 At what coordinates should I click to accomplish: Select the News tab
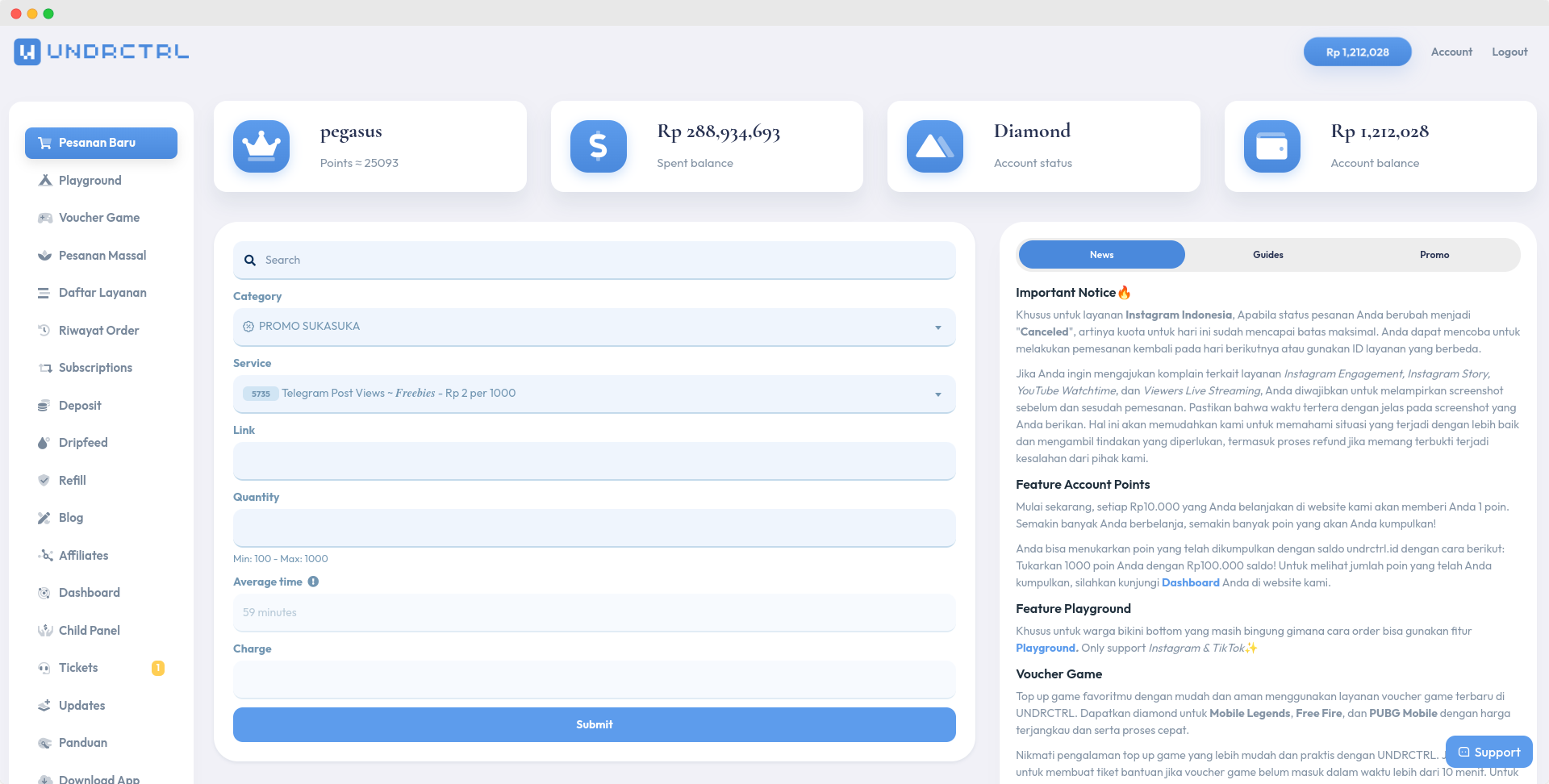click(1101, 254)
